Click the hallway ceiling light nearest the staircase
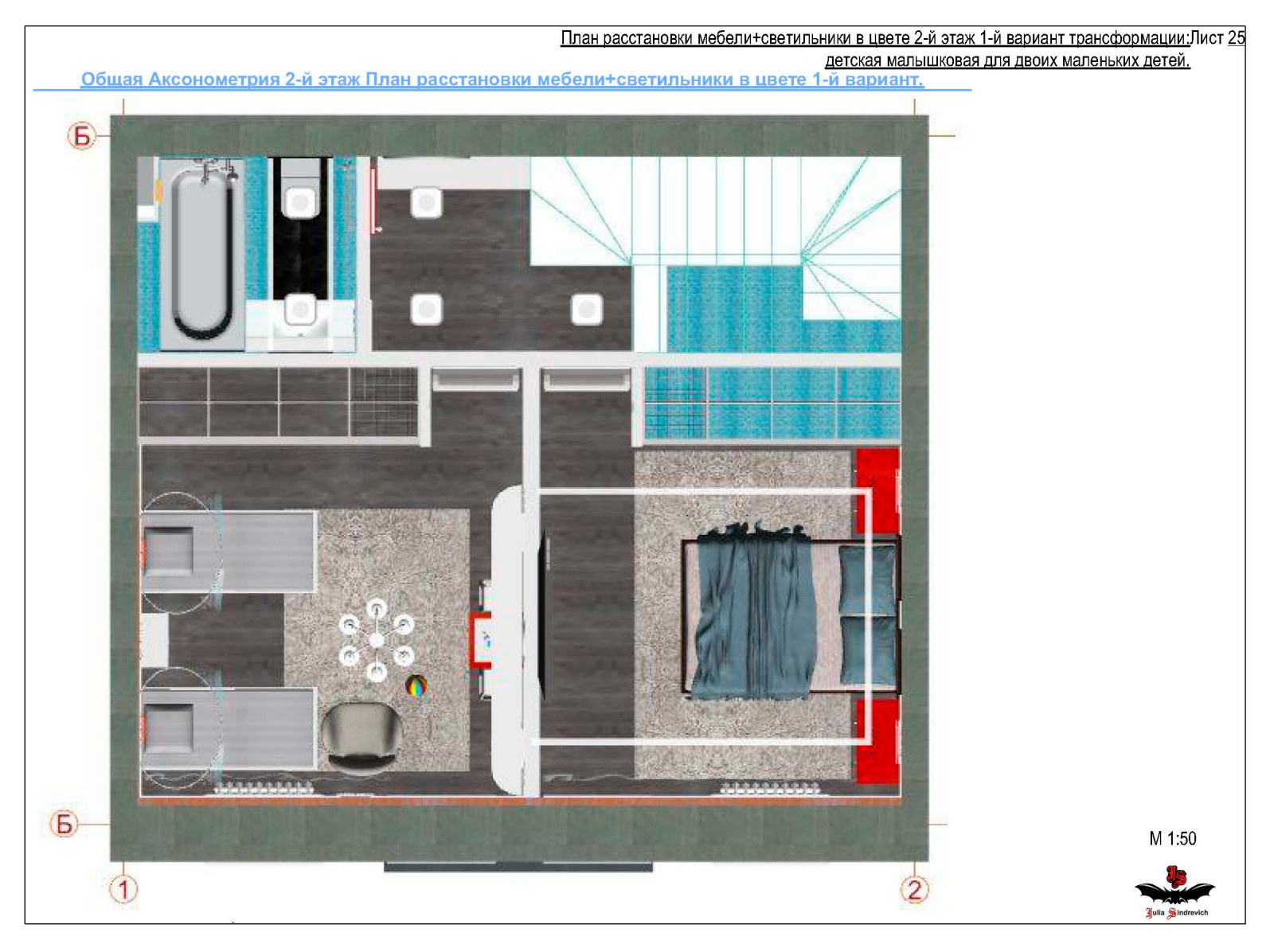The height and width of the screenshot is (952, 1274). [587, 309]
